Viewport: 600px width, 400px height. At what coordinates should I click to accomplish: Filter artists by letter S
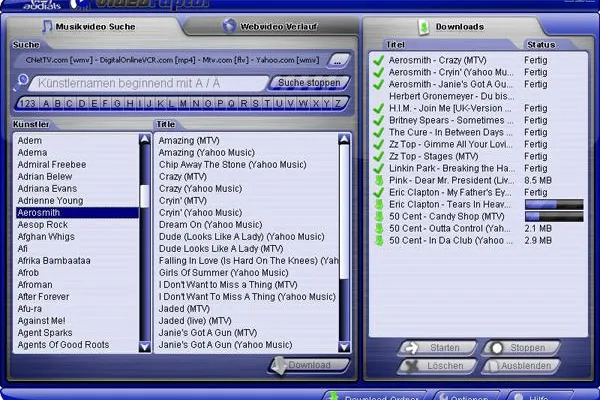click(256, 103)
